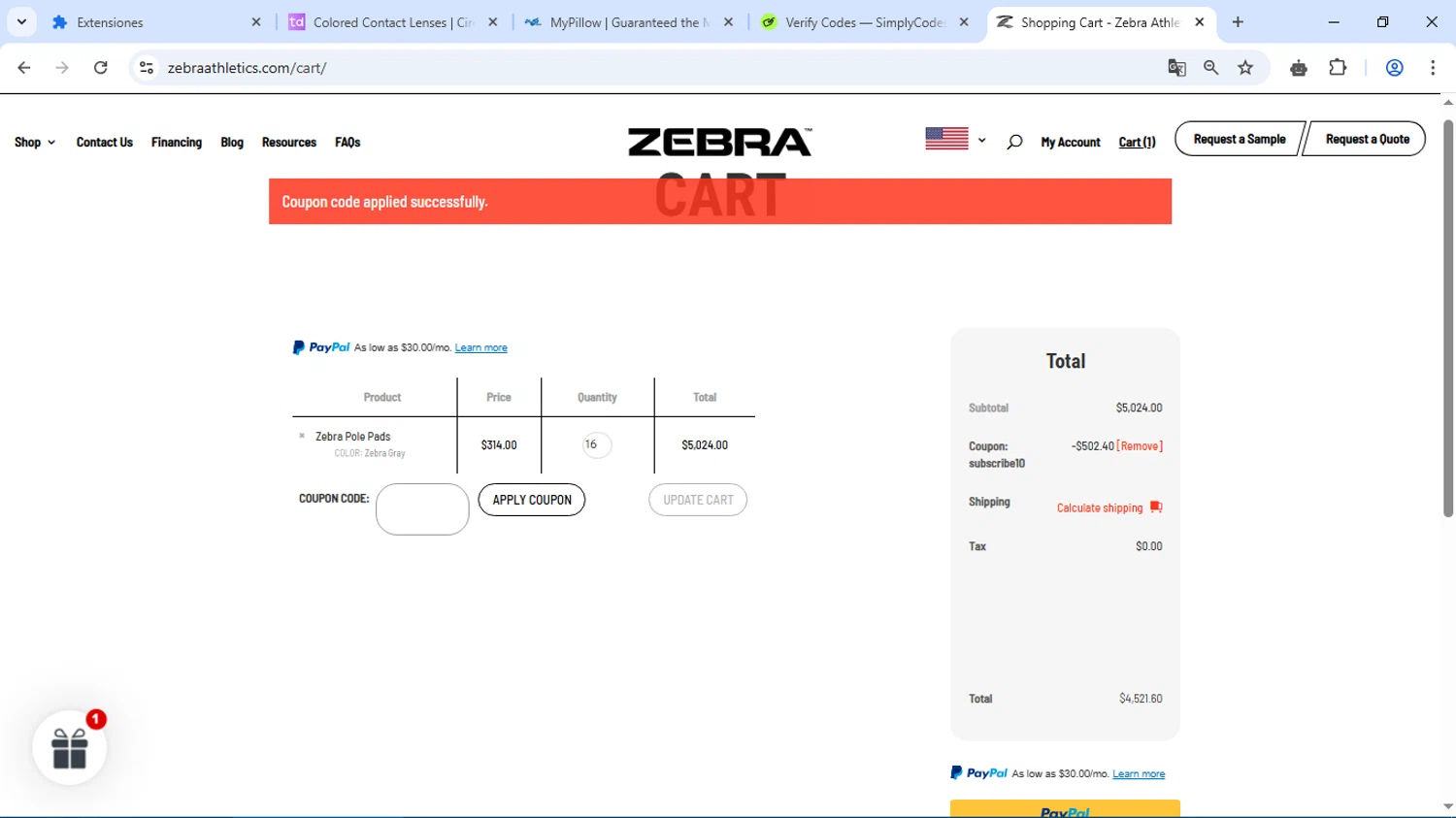Screen dimensions: 1456x818
Task: Close the Shopping Cart tab
Action: [1200, 21]
